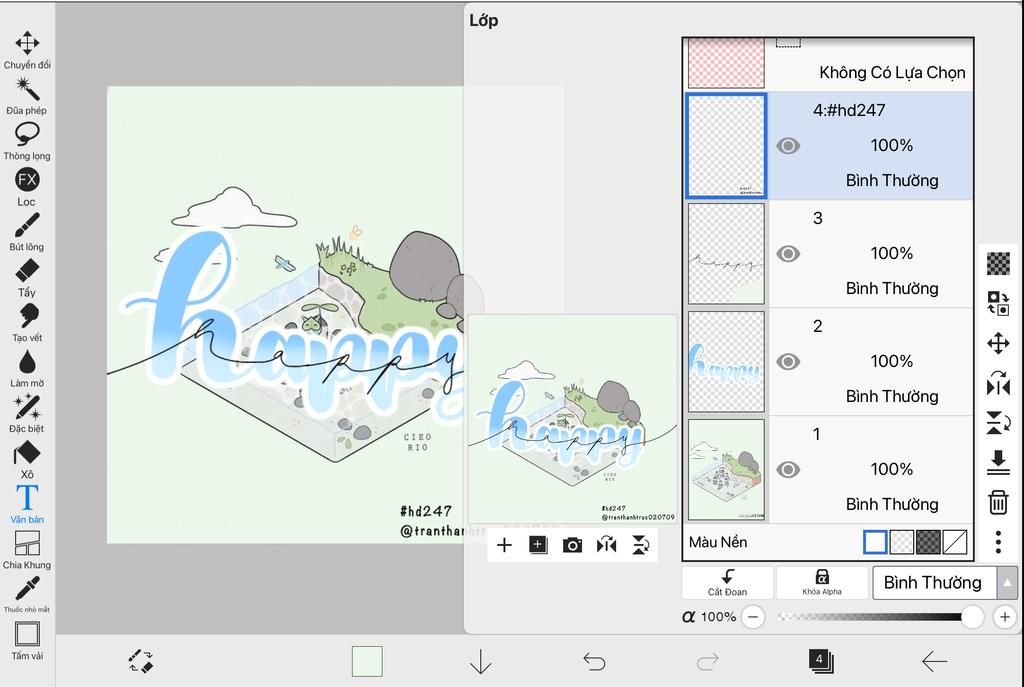
Task: Click the alpha opacity slider handle
Action: (972, 617)
